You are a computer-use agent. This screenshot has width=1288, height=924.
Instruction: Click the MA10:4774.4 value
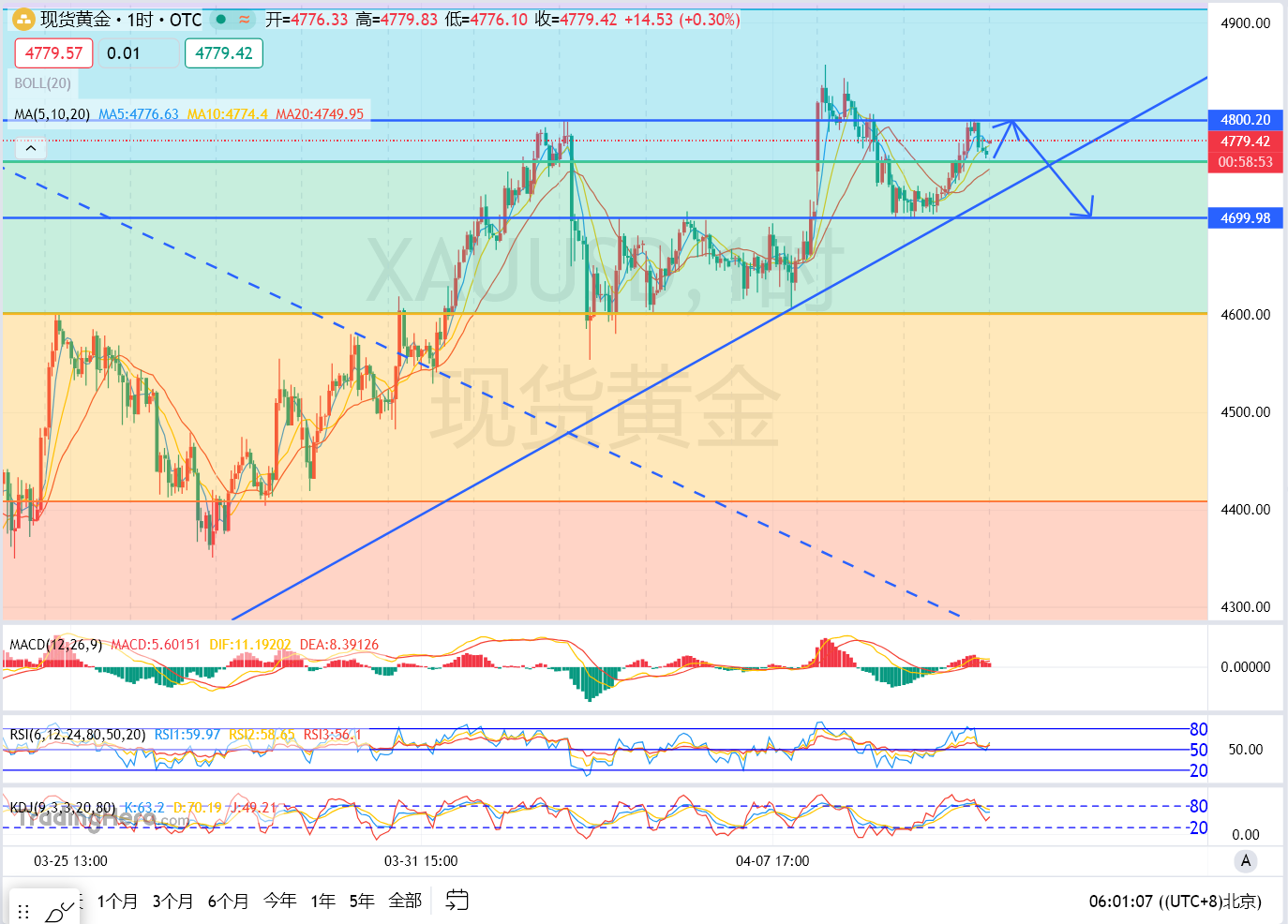pyautogui.click(x=228, y=114)
